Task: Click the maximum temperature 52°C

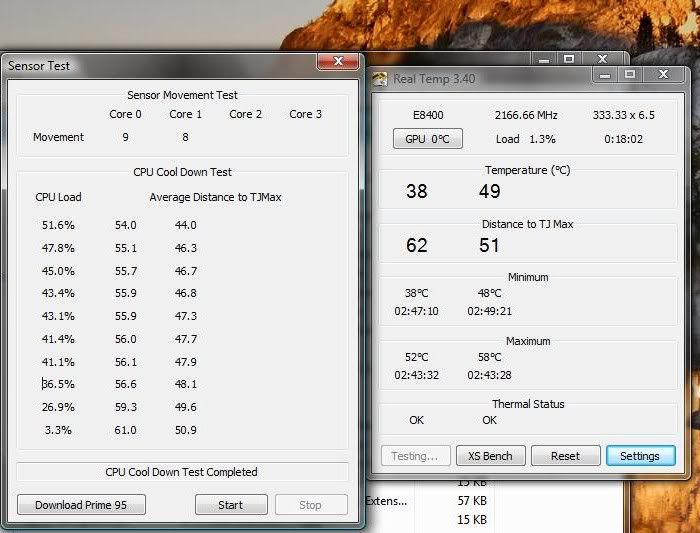Action: pyautogui.click(x=417, y=357)
